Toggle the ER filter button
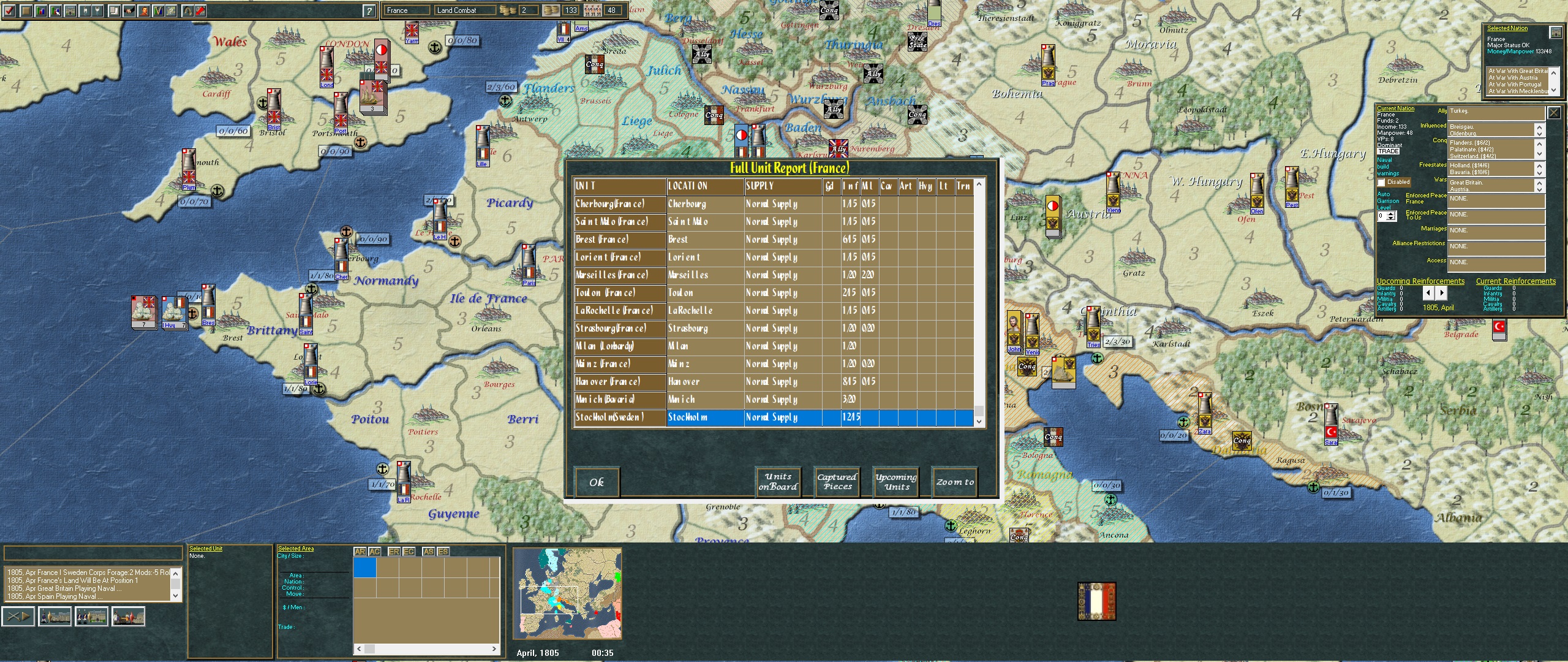Screen dimensions: 1568x662 click(394, 552)
